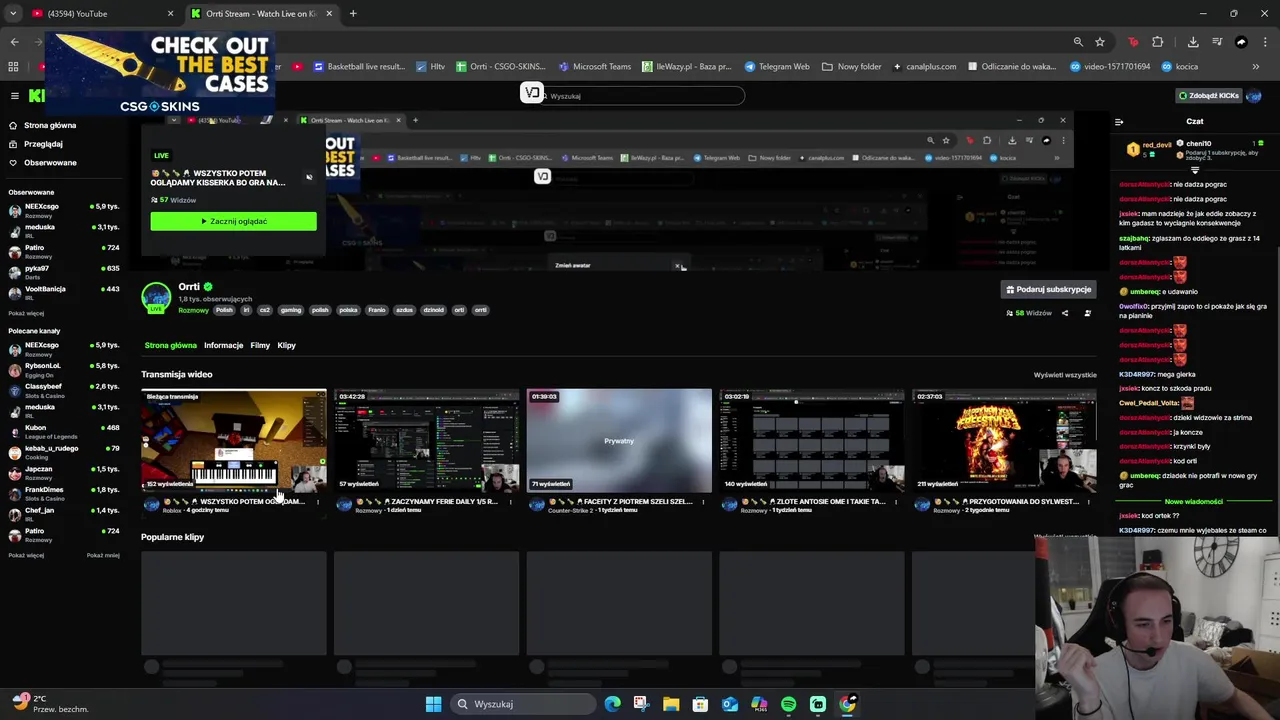Viewport: 1280px width, 720px height.
Task: Open the Nowy folder bookmarks folder
Action: [852, 67]
